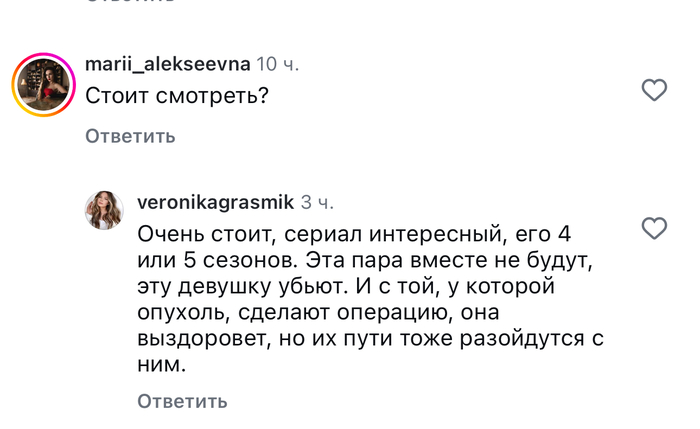Visit the marii_alekseevna username link
The image size is (700, 429).
(168, 64)
